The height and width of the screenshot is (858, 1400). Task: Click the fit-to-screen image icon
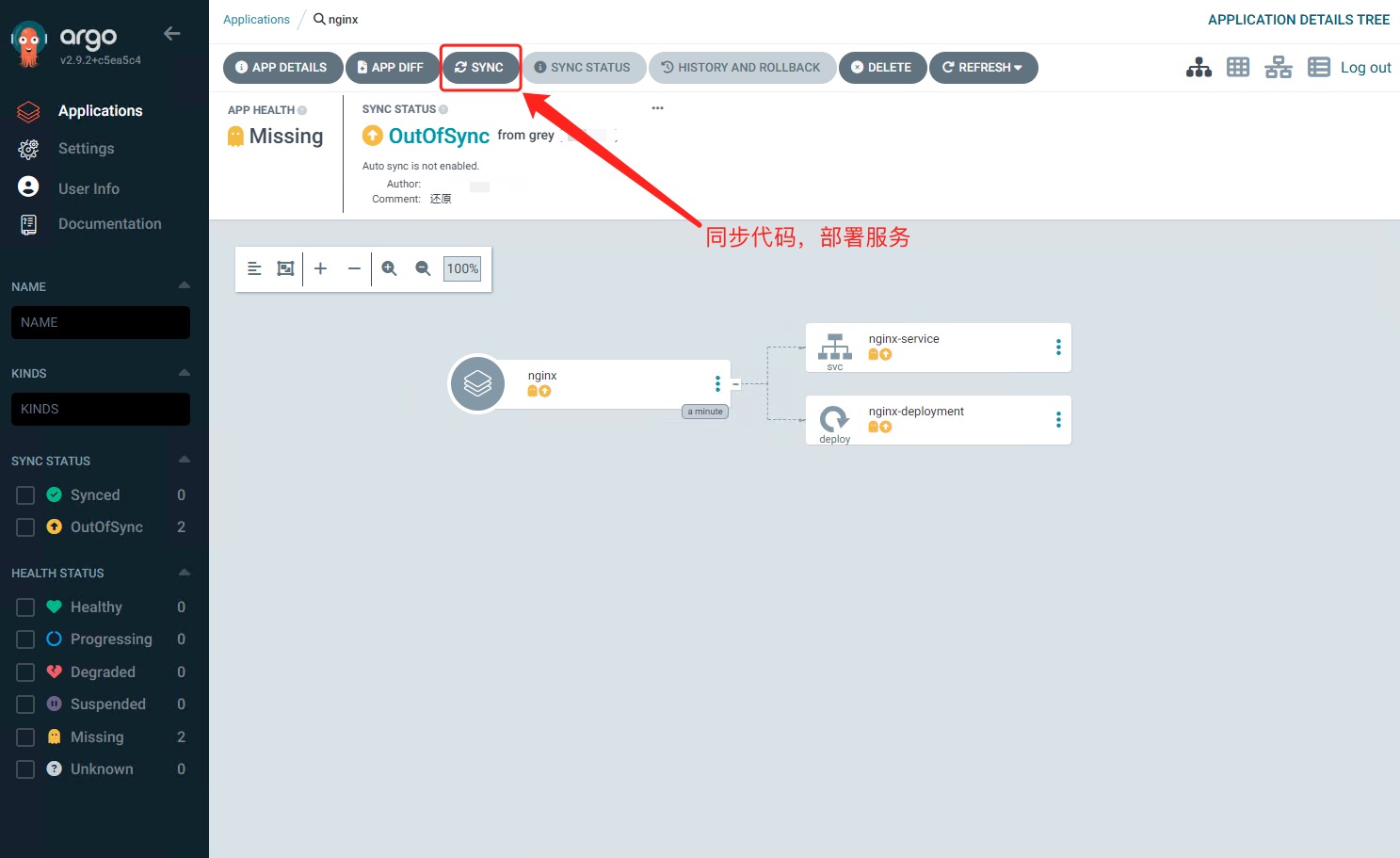coord(285,268)
